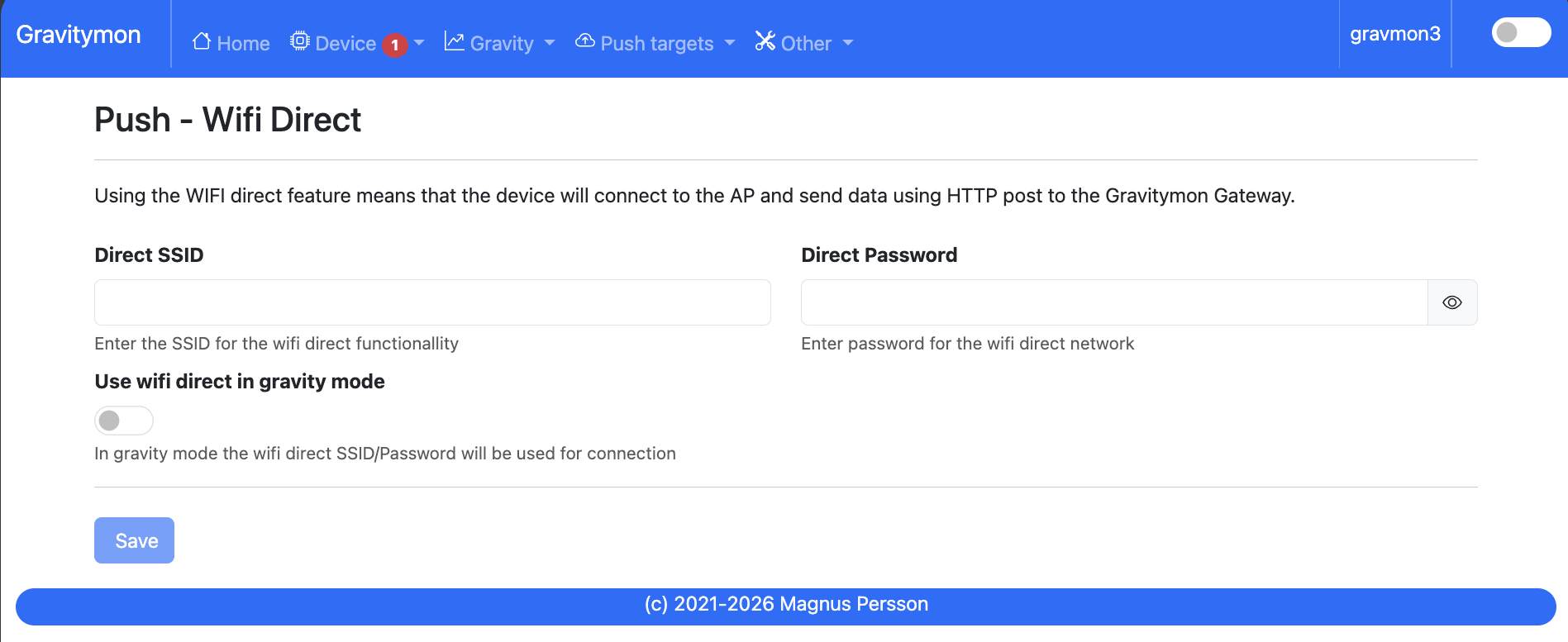Screen dimensions: 1568x642
Task: Toggle the dark mode switch in navbar
Action: click(x=1520, y=33)
